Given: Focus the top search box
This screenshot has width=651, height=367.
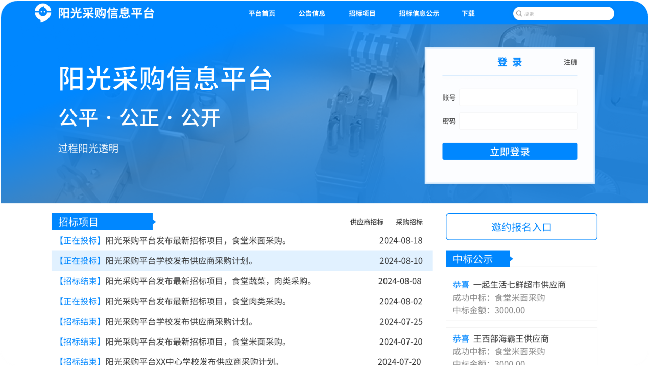Looking at the screenshot, I should pyautogui.click(x=563, y=13).
